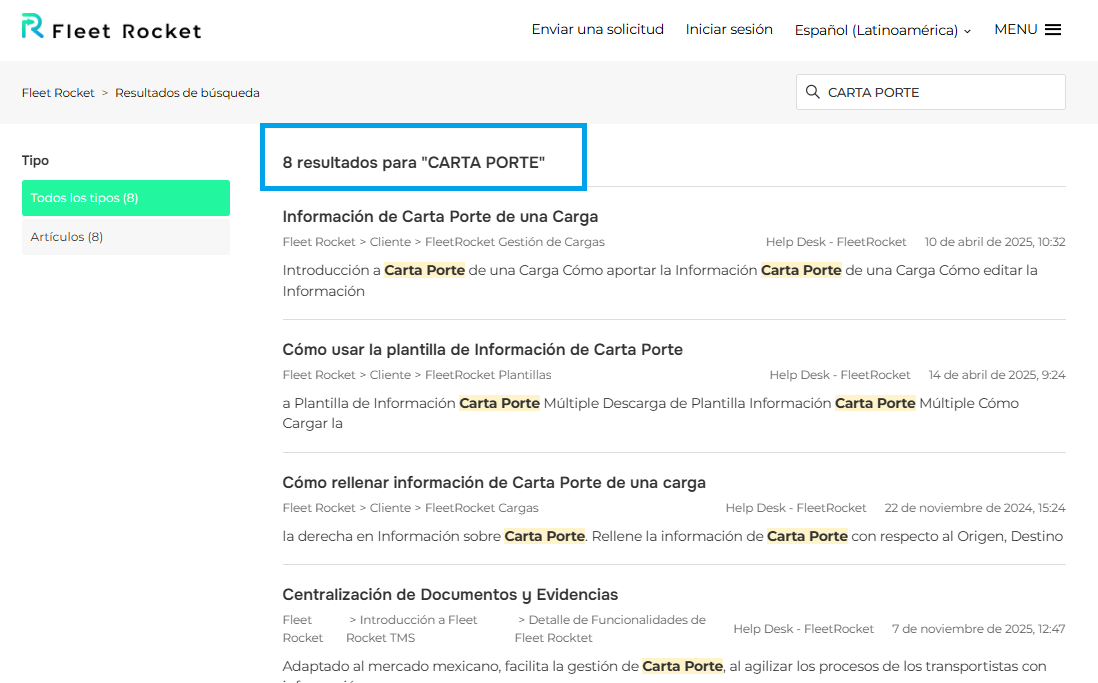Open Información de Carta Porte de una Carga
The image size is (1098, 683).
[x=440, y=216]
